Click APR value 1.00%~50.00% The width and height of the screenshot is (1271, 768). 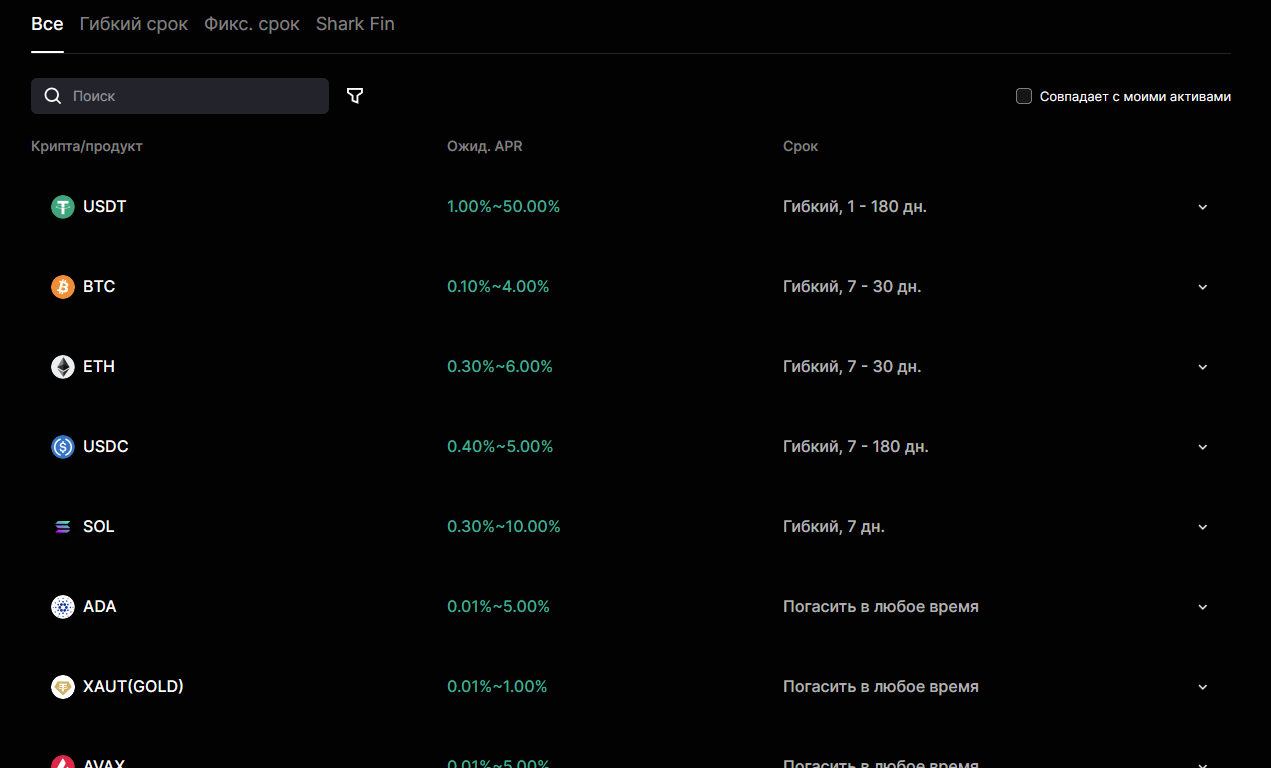[x=504, y=207]
